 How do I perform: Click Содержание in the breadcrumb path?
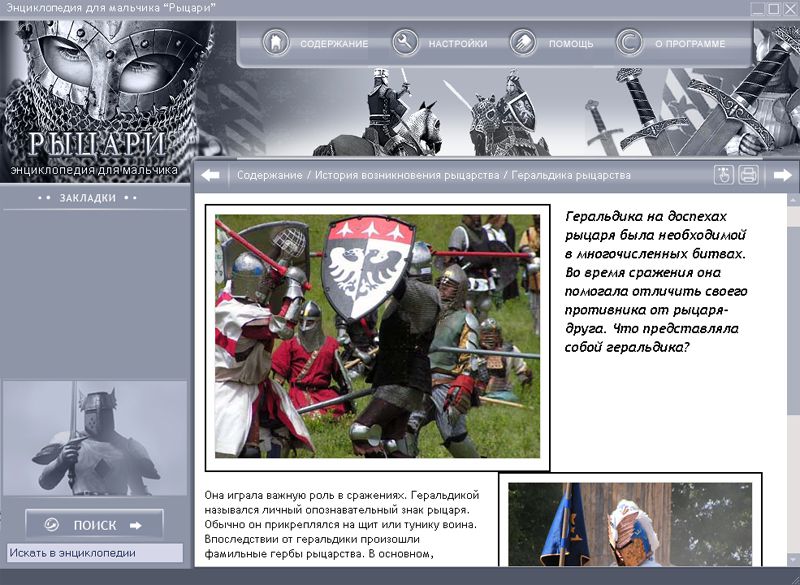click(x=269, y=175)
